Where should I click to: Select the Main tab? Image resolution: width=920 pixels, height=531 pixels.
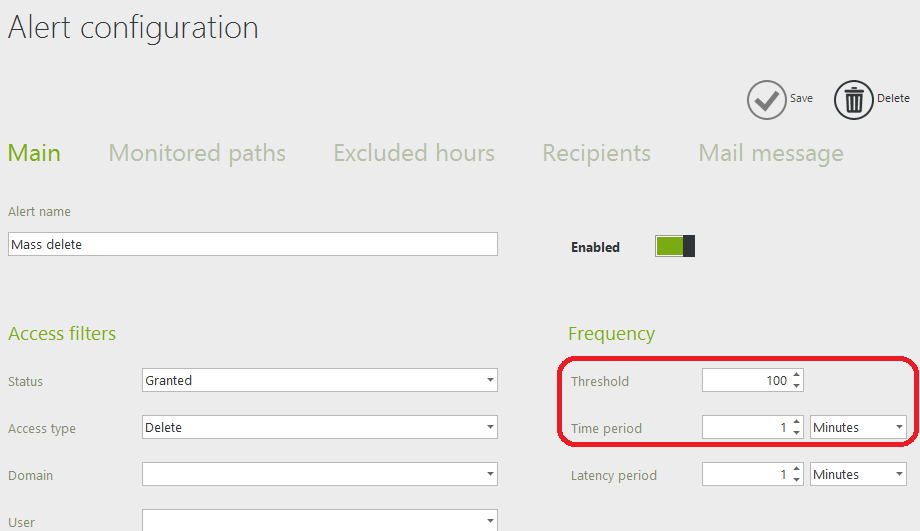tap(34, 153)
